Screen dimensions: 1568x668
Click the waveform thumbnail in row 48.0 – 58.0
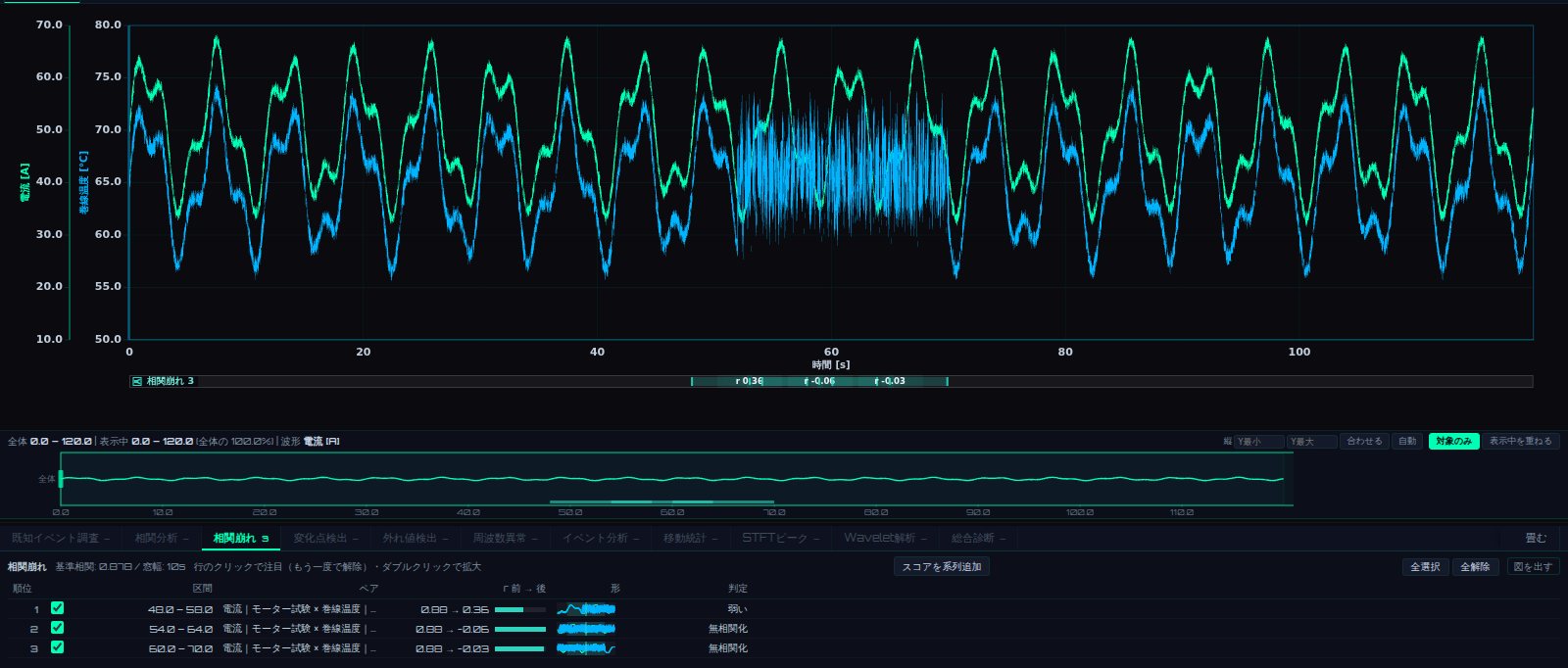(x=586, y=609)
